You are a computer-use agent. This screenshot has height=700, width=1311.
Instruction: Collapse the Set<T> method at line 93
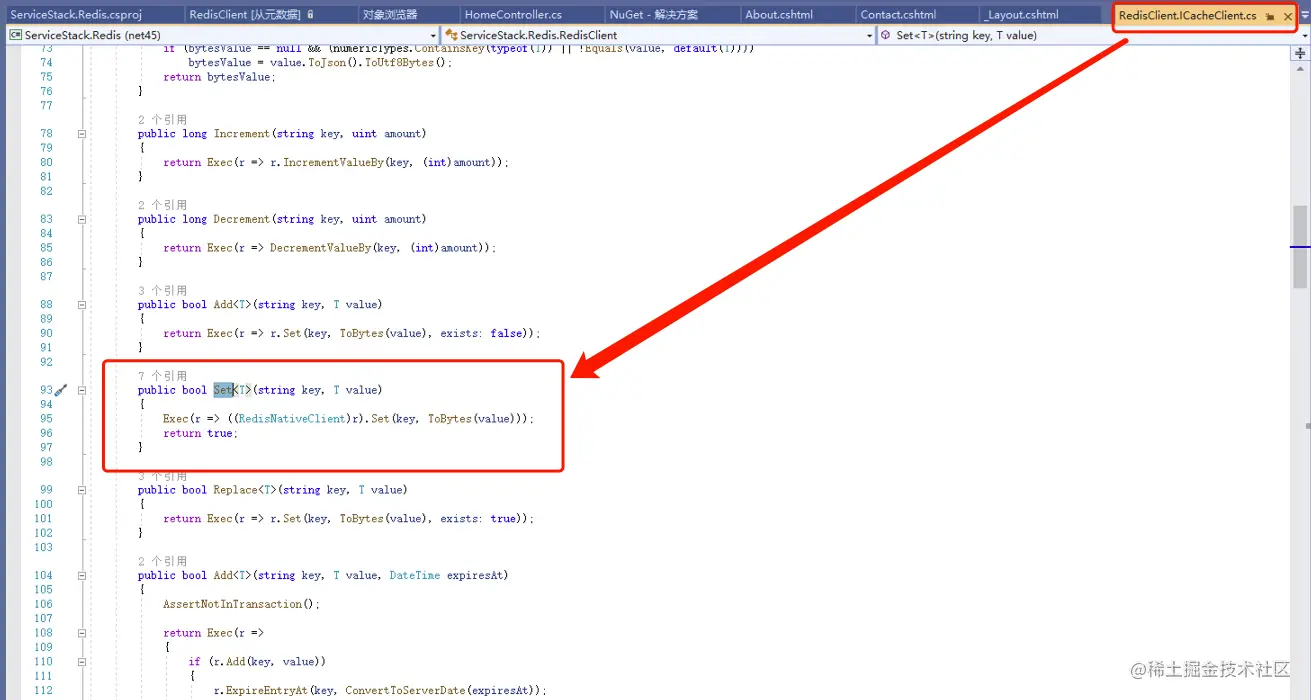[x=82, y=390]
